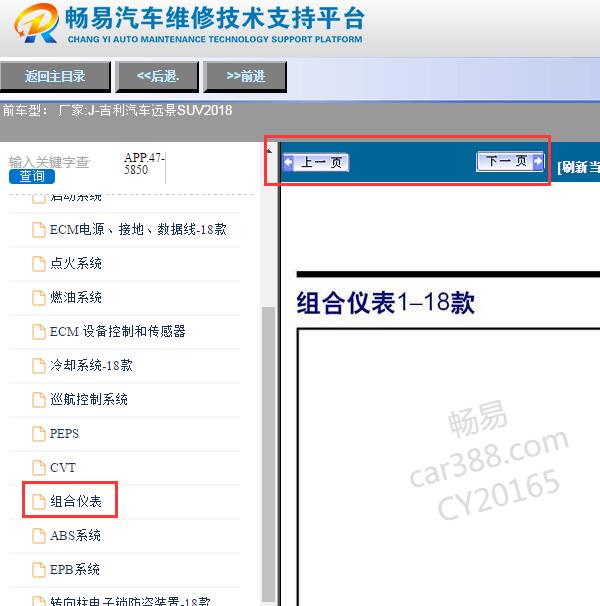
Task: Click the 厂家:J-吉利汽车远景SUV2018 vehicle text
Action: tap(145, 111)
